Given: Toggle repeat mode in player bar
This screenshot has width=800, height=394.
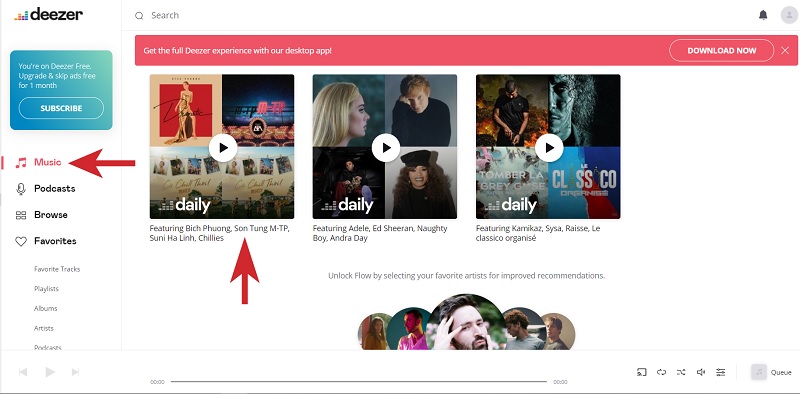Looking at the screenshot, I should pos(661,372).
